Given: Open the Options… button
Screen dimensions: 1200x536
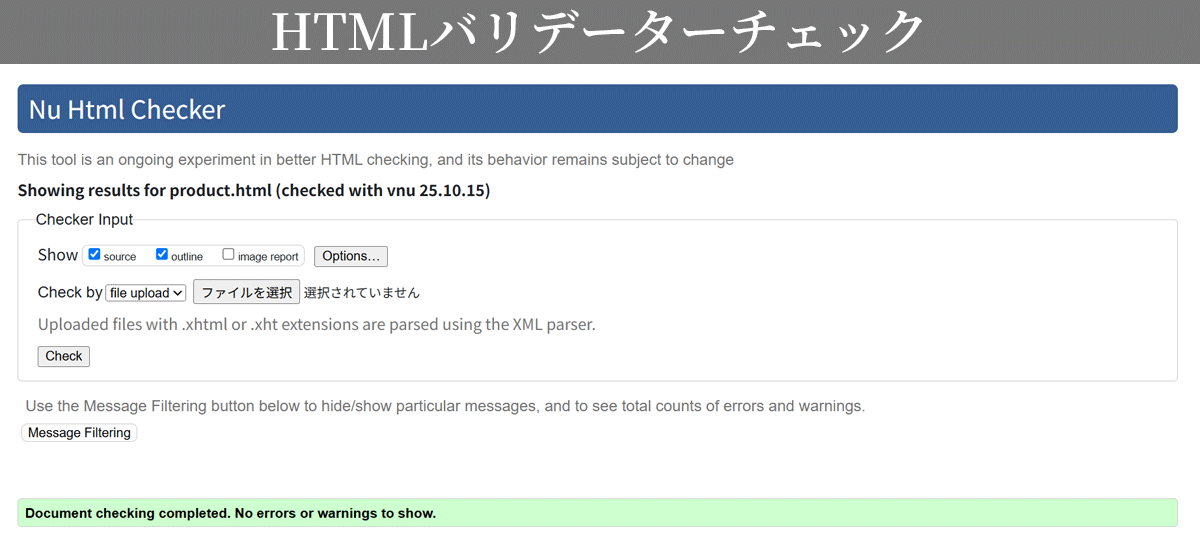Looking at the screenshot, I should (x=351, y=256).
